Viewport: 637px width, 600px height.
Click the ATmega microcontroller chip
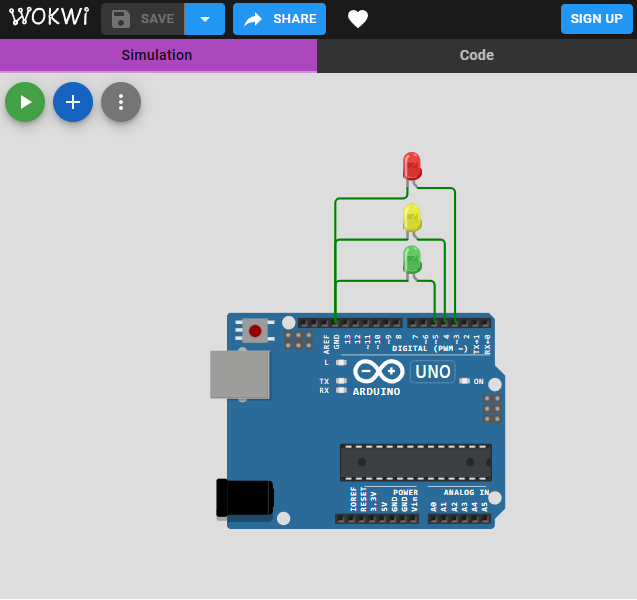click(415, 463)
